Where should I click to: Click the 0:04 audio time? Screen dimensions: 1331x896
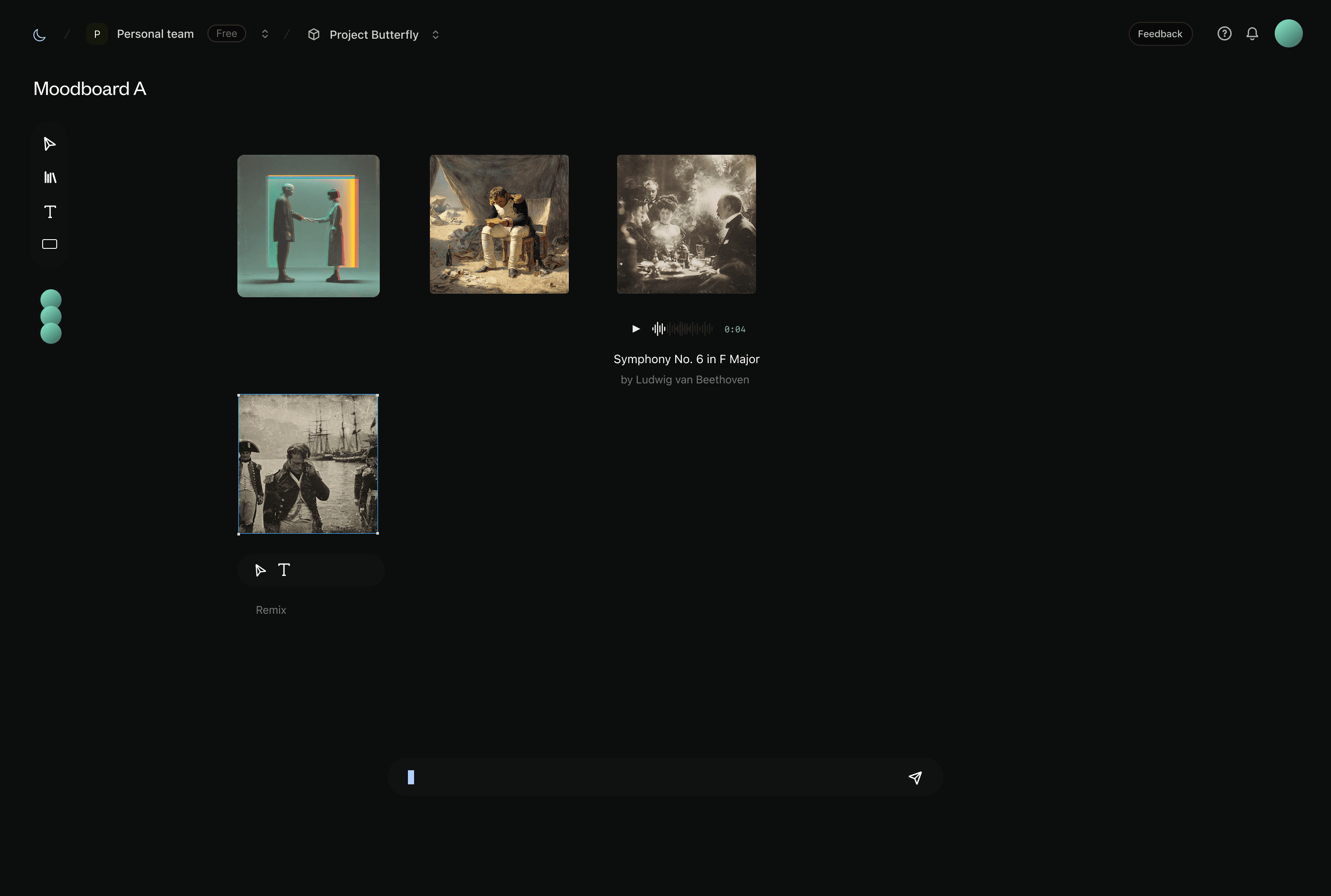tap(735, 329)
